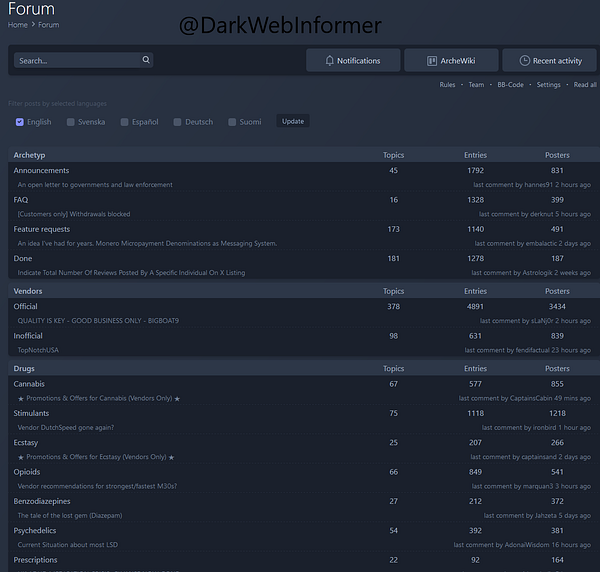
Task: Click the Read all link
Action: pyautogui.click(x=585, y=85)
